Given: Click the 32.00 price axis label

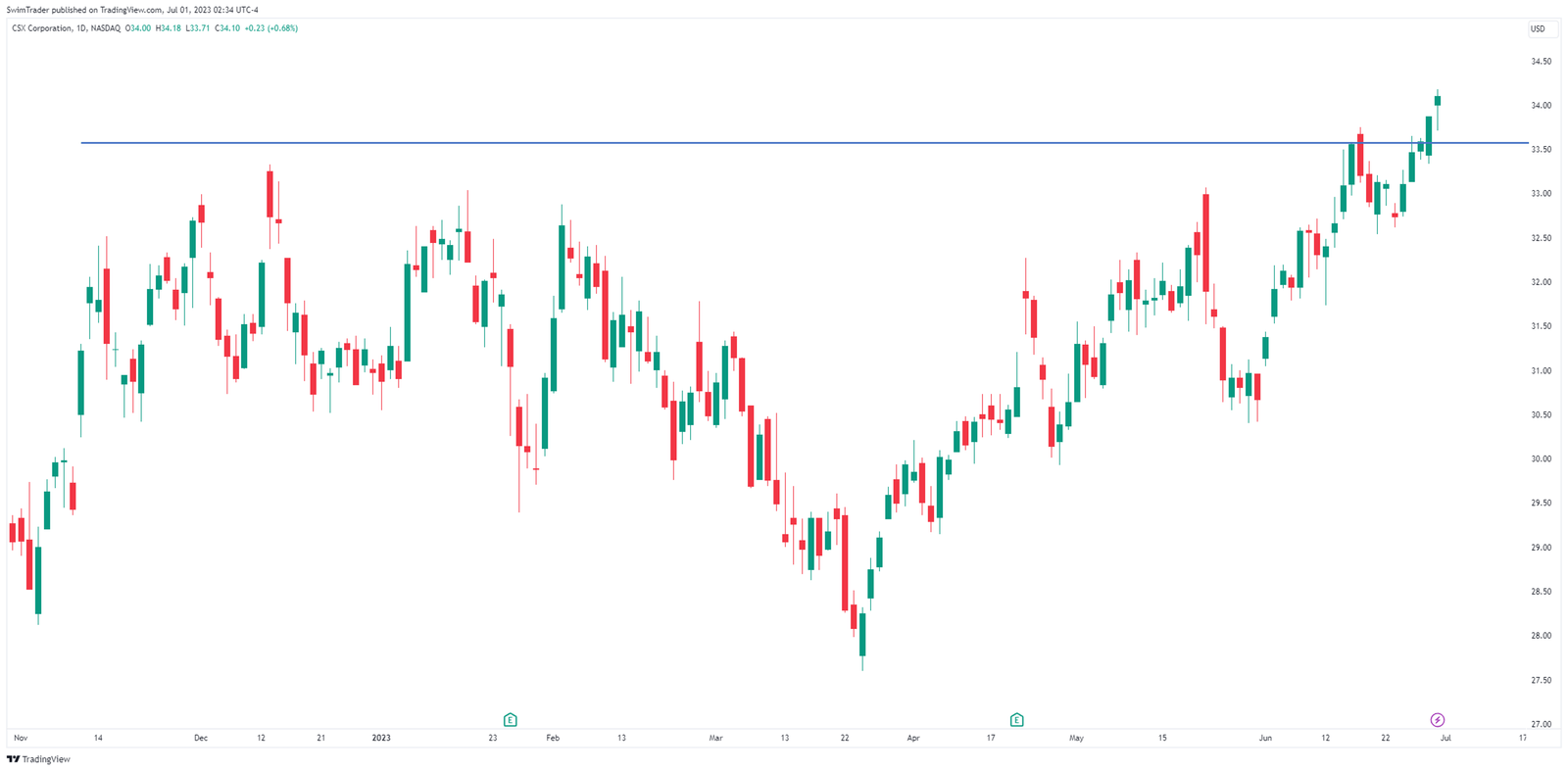Looking at the screenshot, I should click(x=1541, y=282).
